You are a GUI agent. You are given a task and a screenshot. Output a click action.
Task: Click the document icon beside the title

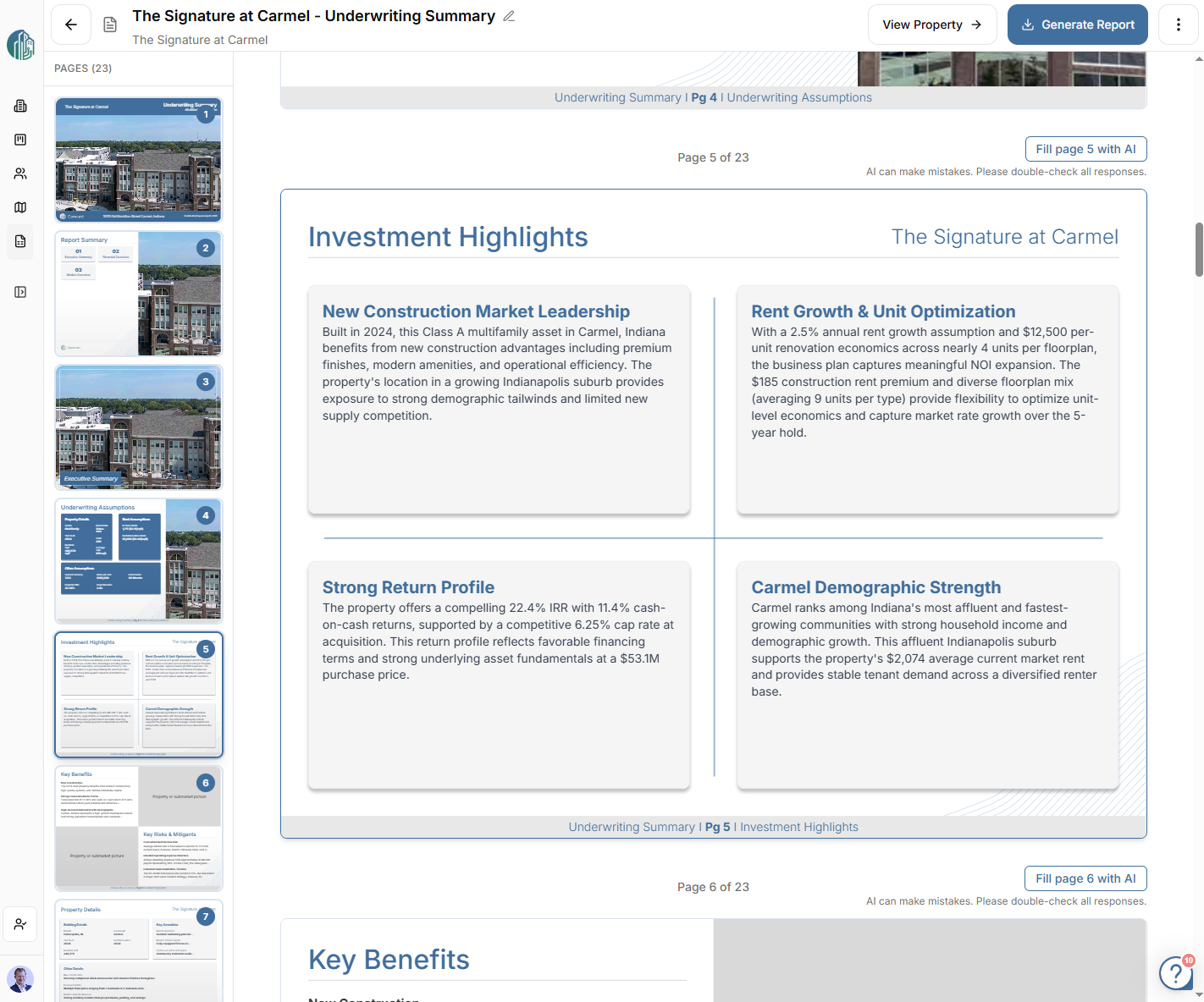point(110,25)
